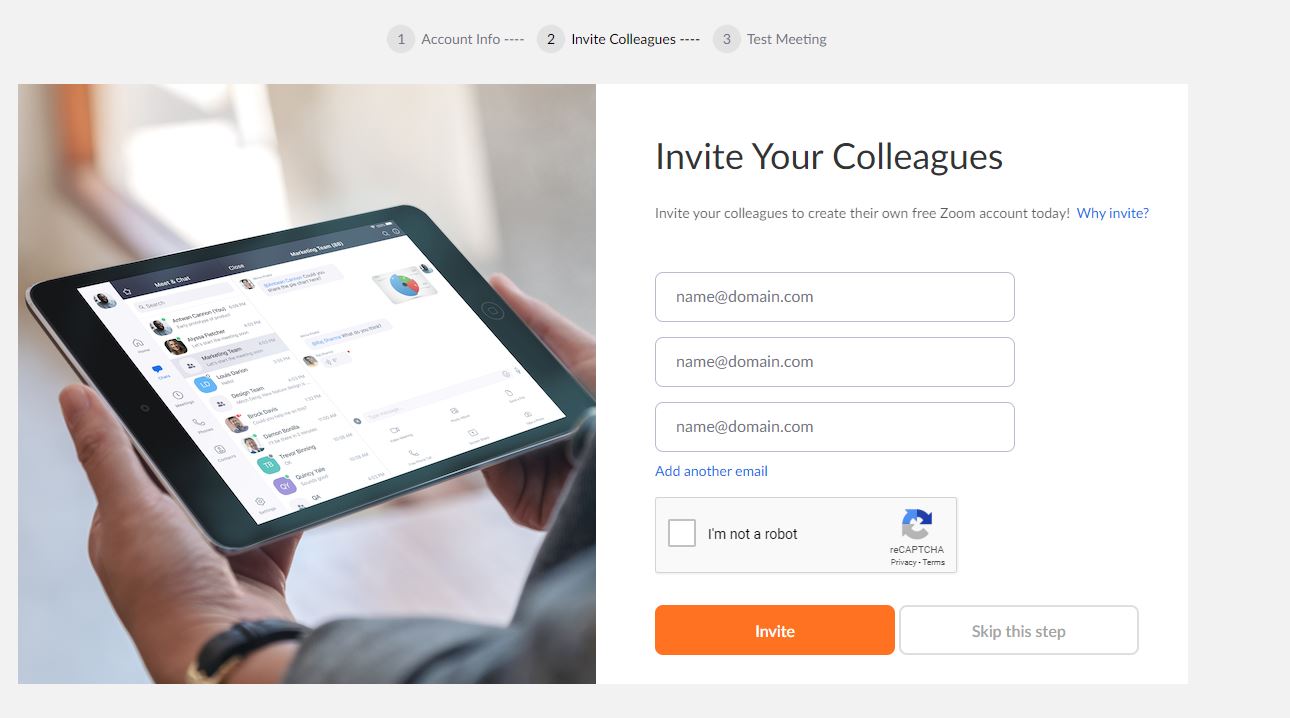
Task: Click the step 2 number circle
Action: (x=550, y=39)
